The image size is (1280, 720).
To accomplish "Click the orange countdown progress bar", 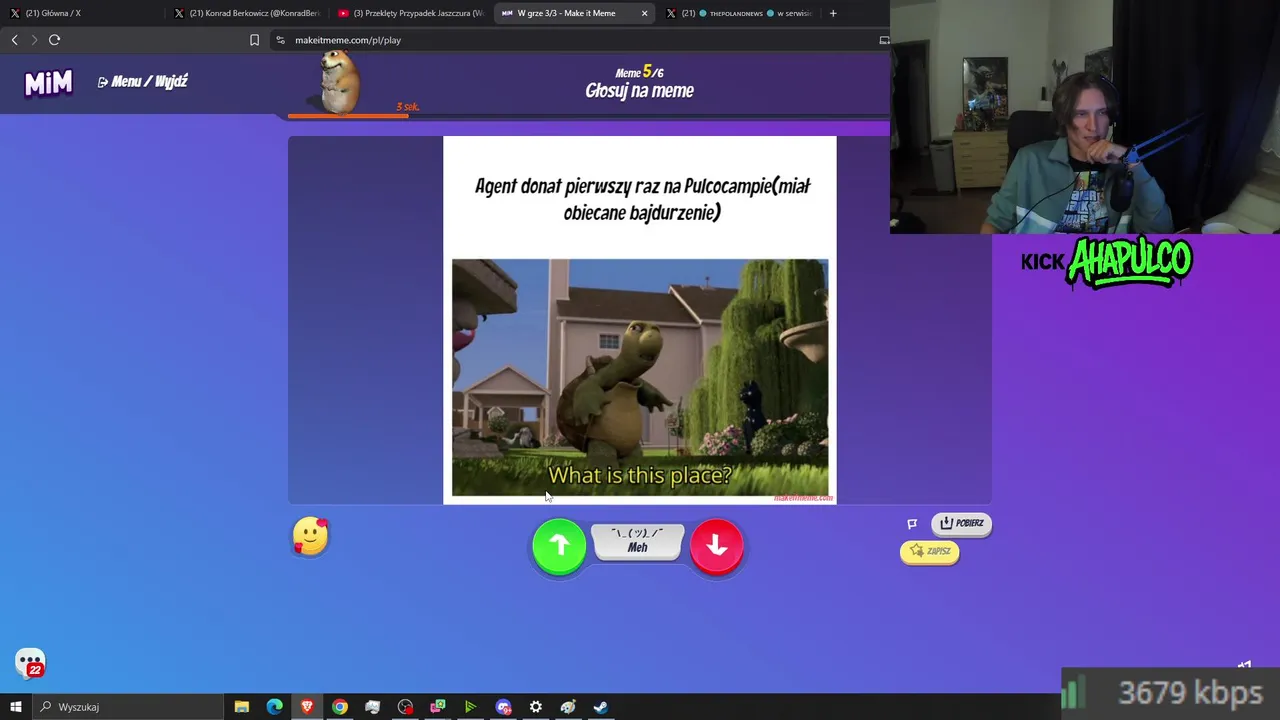I will 348,116.
